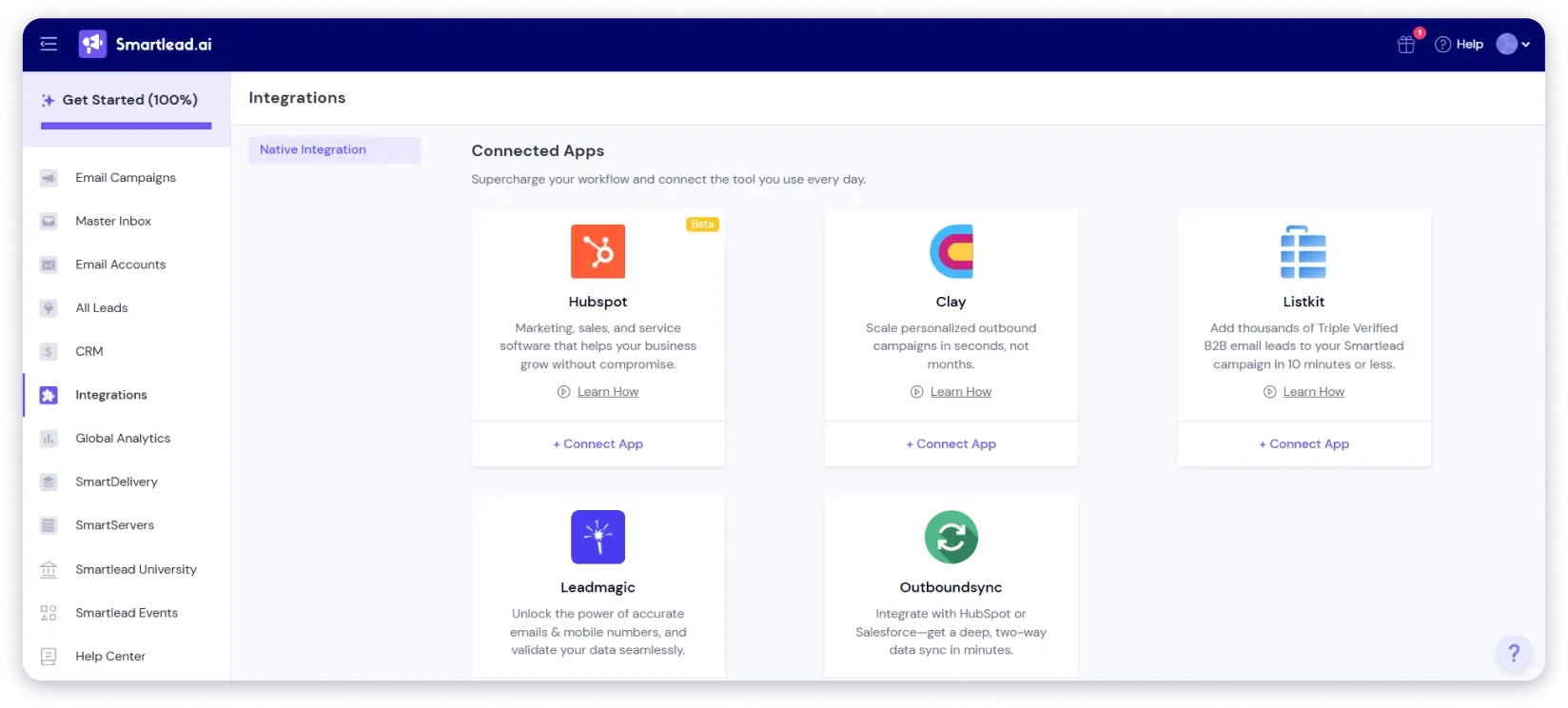Collapse sidebar with the hamburger menu icon
1568x708 pixels.
(49, 44)
